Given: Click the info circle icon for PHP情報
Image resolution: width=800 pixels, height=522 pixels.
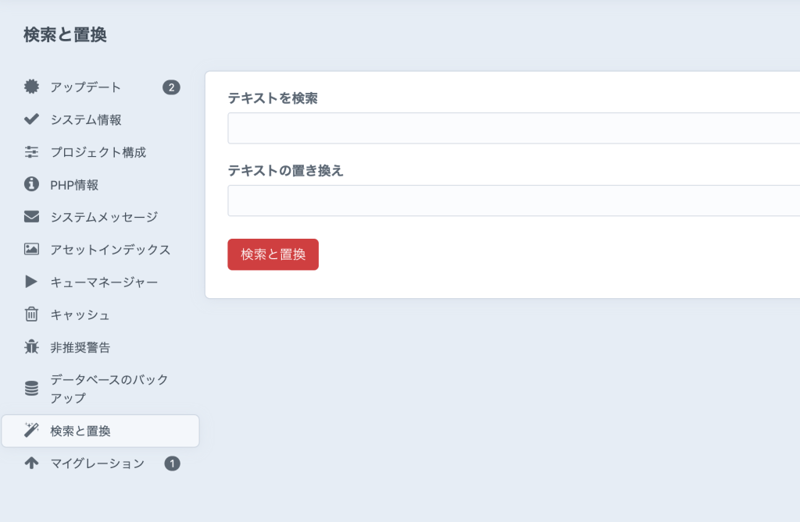Looking at the screenshot, I should (x=31, y=185).
